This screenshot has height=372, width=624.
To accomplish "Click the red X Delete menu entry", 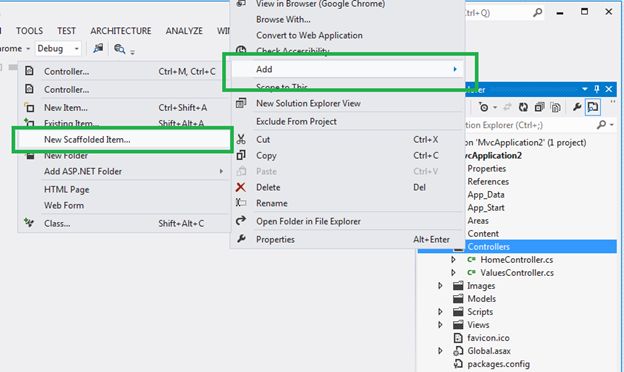I will point(347,187).
